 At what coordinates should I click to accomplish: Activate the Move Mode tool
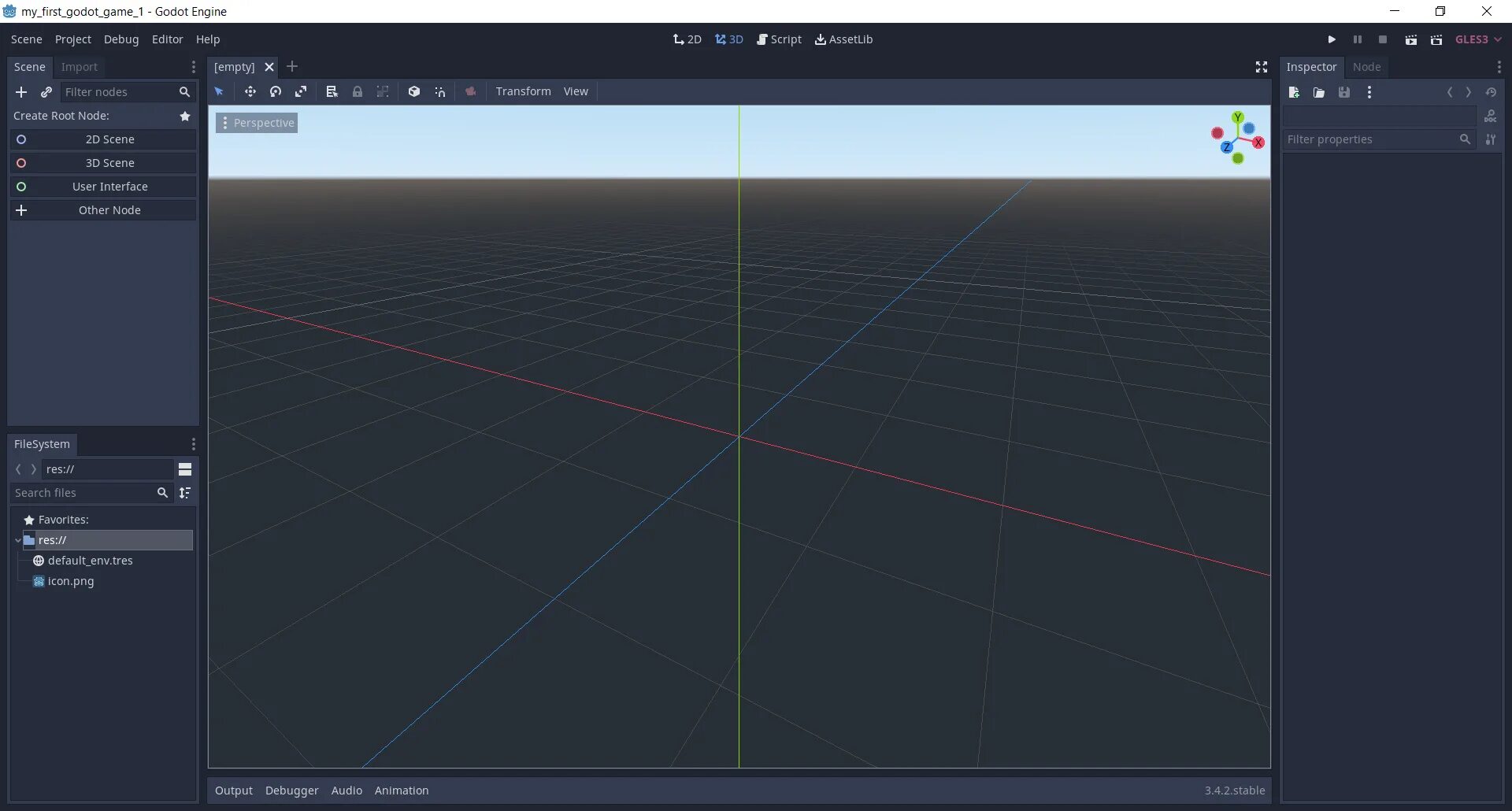pos(250,91)
